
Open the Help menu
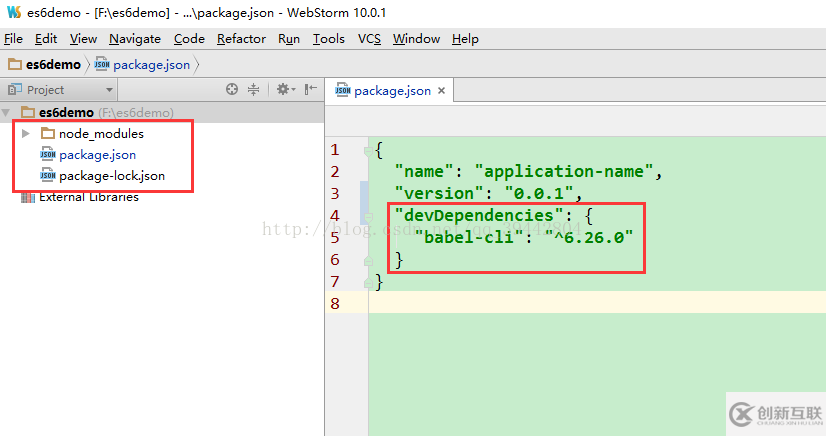pyautogui.click(x=465, y=39)
